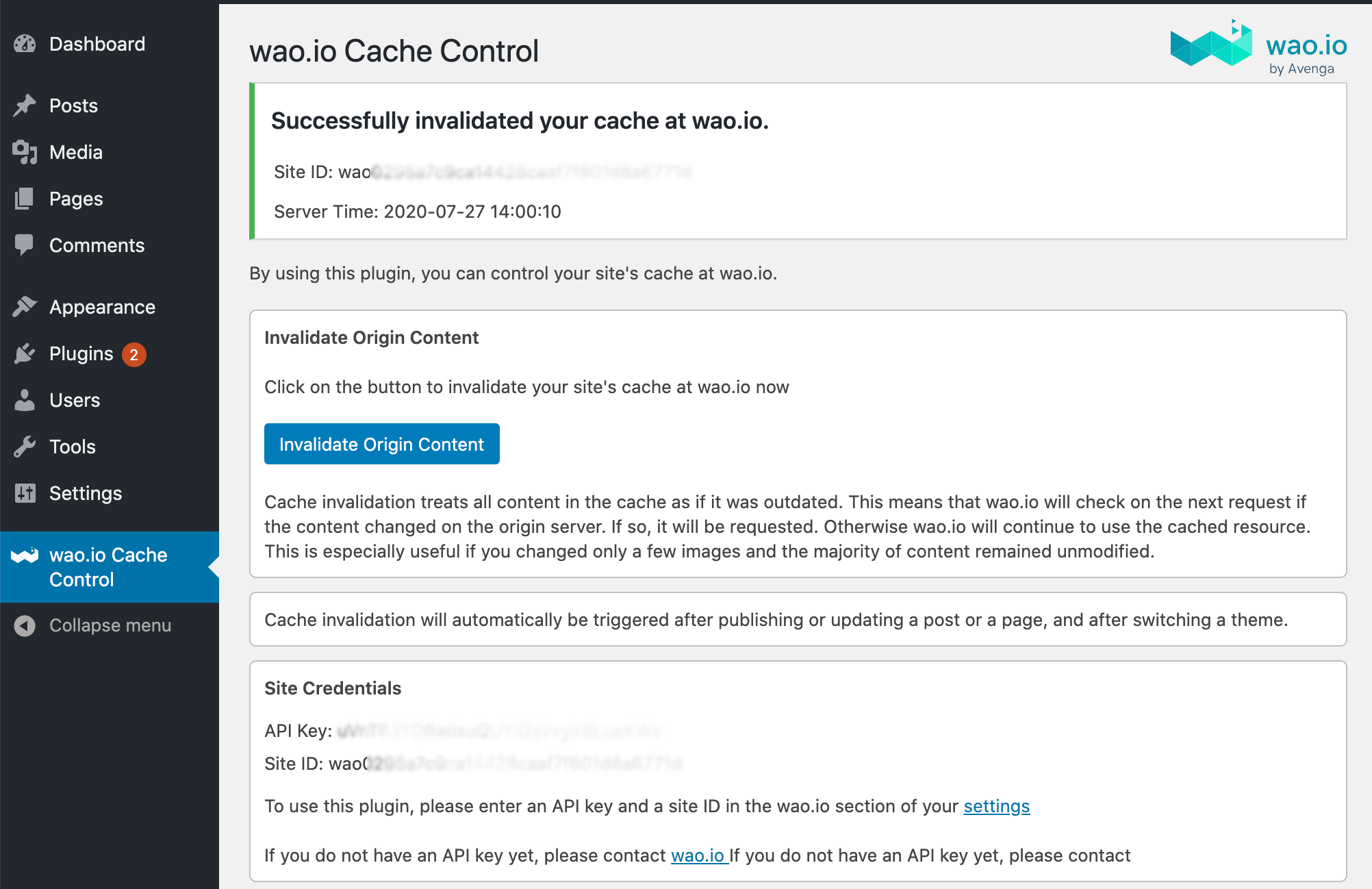Viewport: 1372px width, 889px height.
Task: Click the Tools wrench icon
Action: [25, 447]
